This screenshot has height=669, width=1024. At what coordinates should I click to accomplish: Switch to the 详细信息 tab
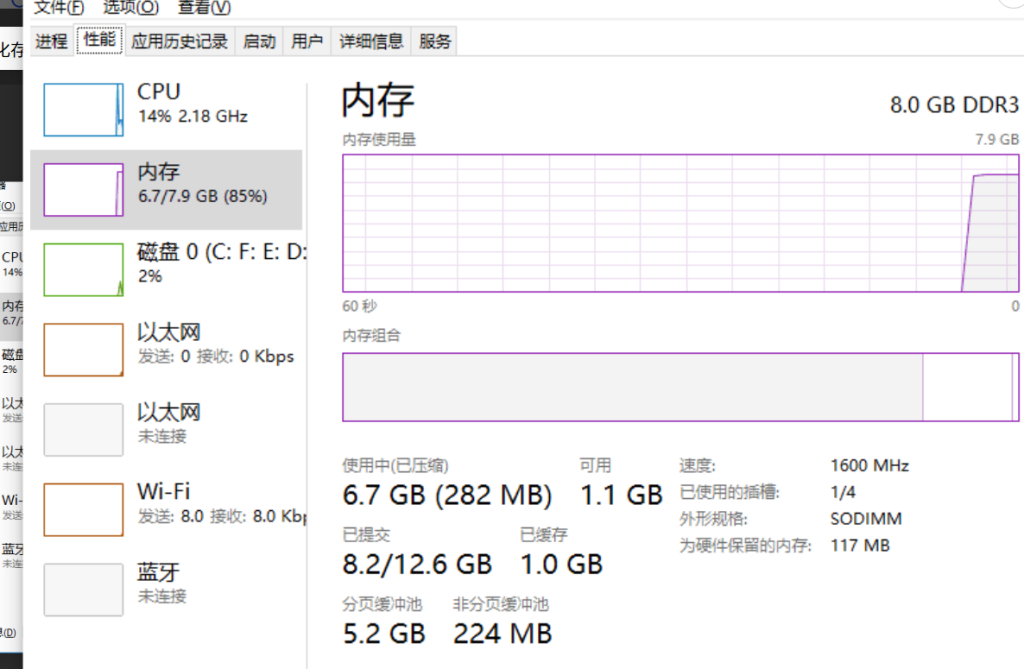click(371, 41)
